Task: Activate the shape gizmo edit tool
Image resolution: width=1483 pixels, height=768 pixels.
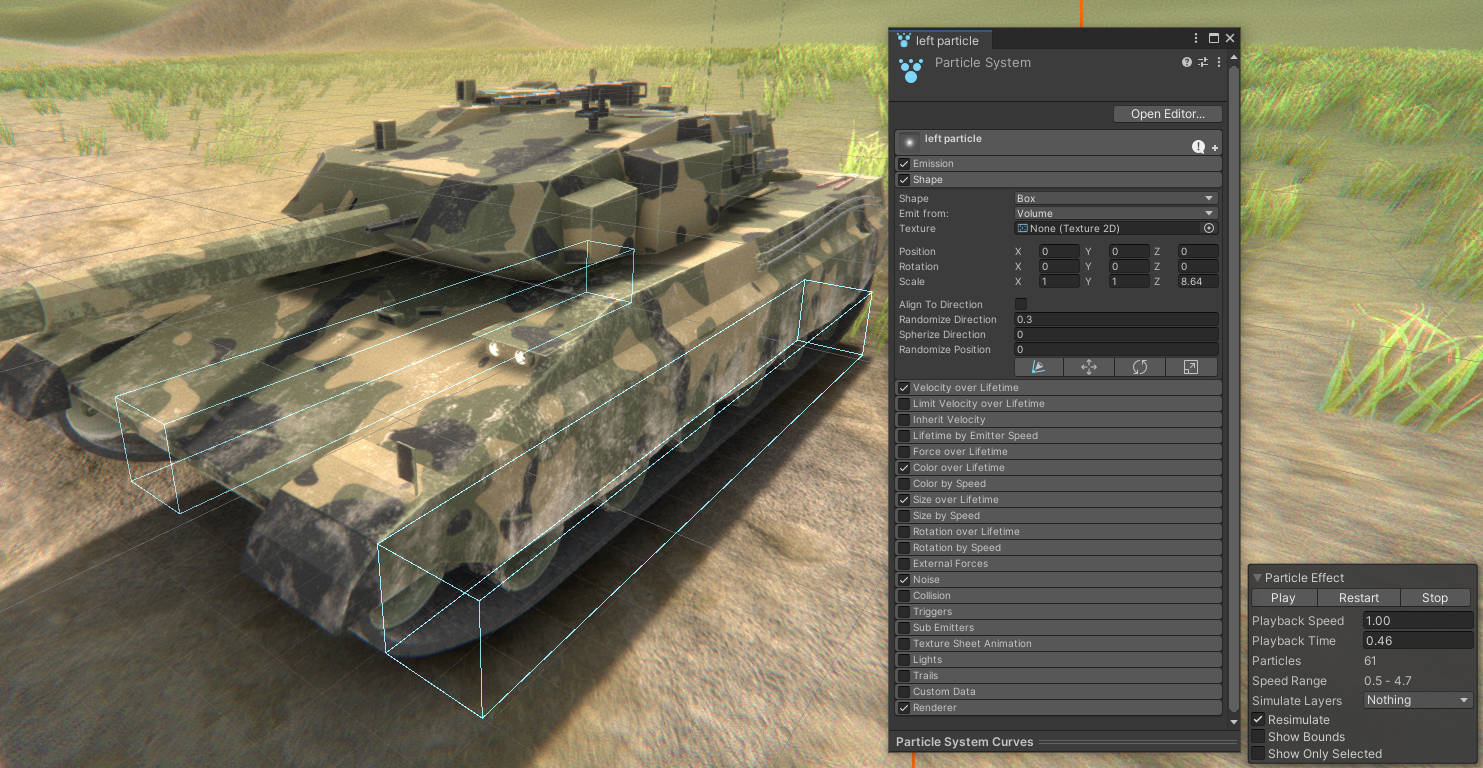Action: point(1039,367)
